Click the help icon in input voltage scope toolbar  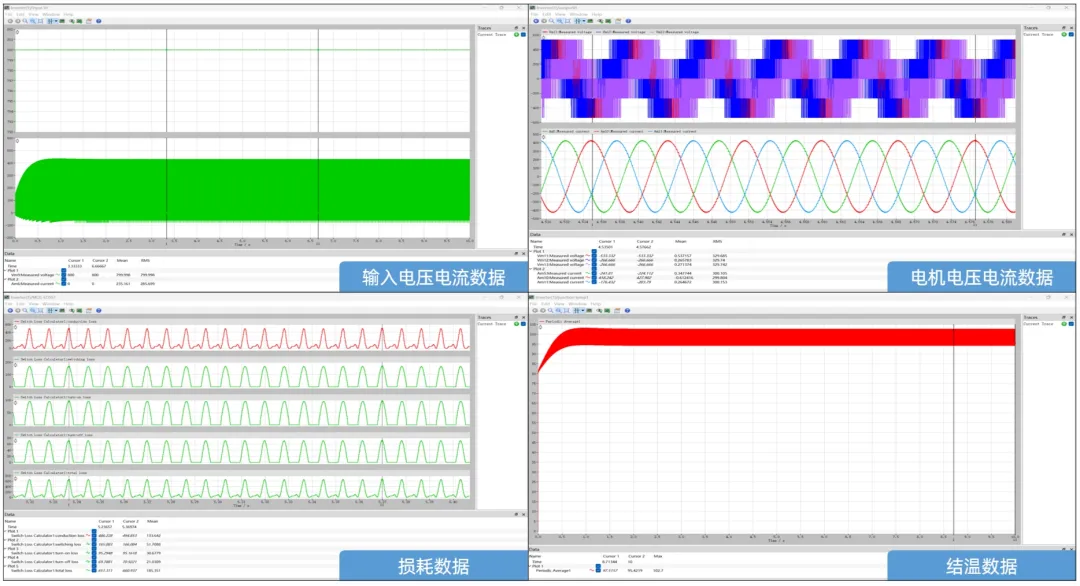(97, 21)
